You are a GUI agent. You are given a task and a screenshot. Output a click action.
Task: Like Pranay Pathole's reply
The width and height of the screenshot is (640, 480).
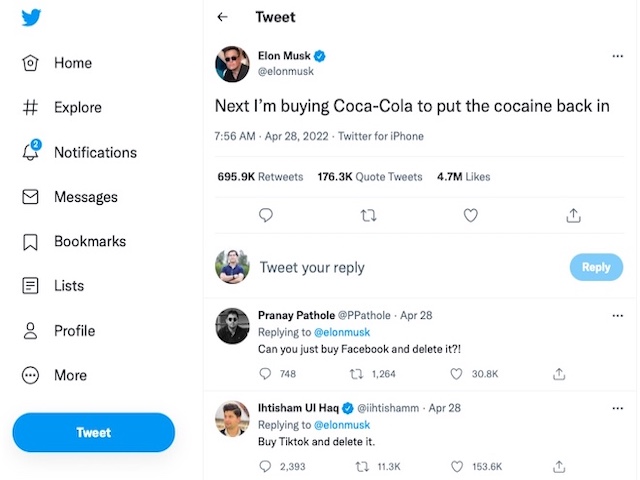457,374
